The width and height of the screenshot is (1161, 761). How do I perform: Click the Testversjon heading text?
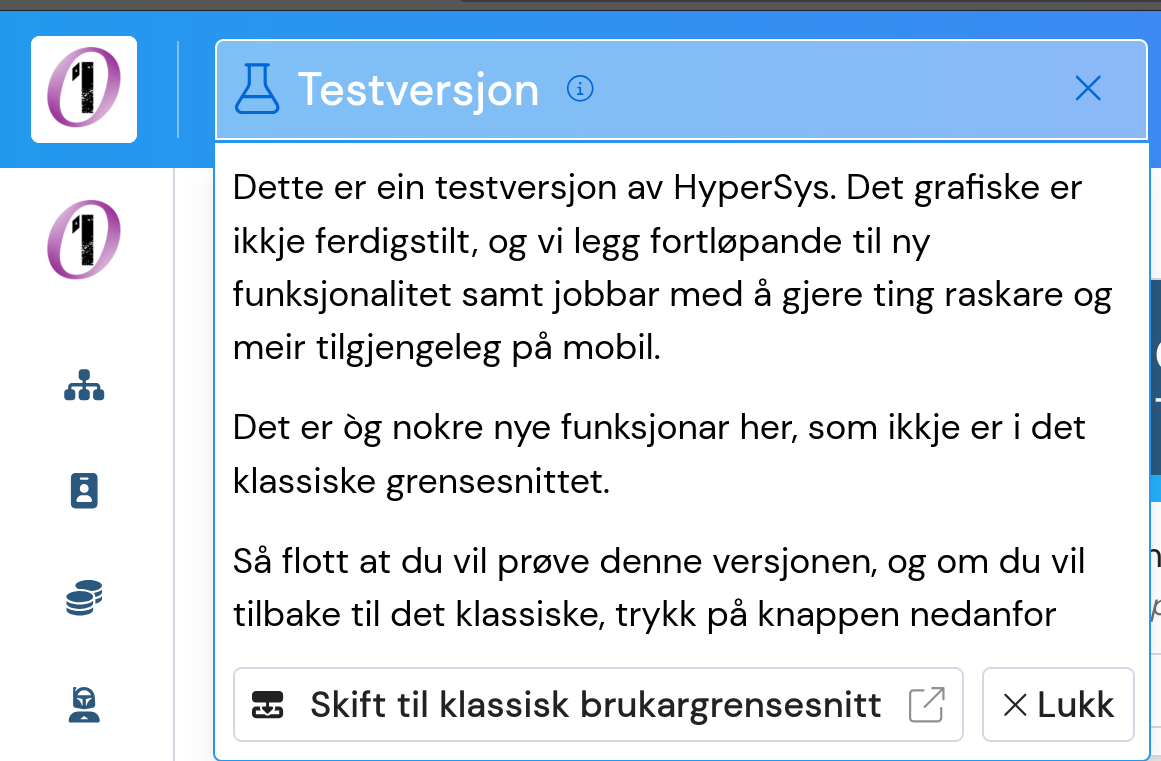[418, 90]
